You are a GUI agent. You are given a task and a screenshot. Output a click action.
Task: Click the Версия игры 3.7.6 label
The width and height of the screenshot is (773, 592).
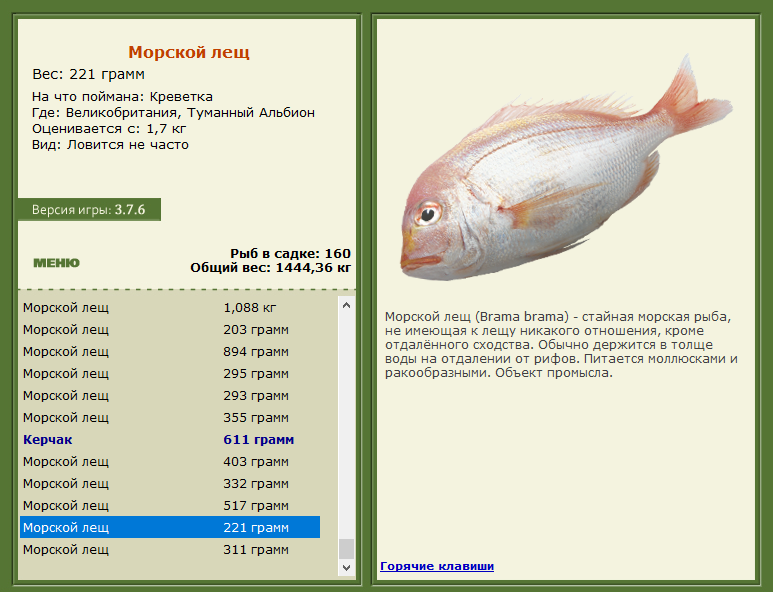[89, 209]
